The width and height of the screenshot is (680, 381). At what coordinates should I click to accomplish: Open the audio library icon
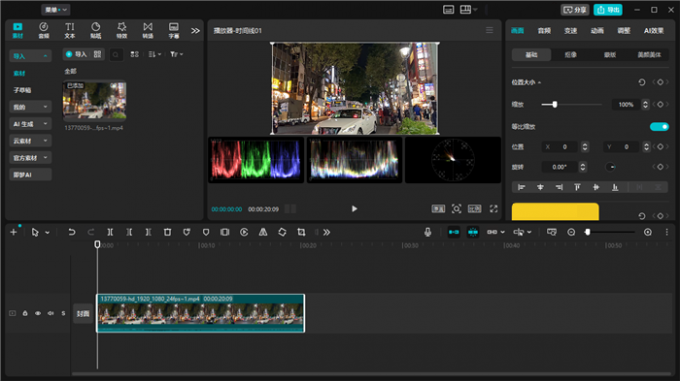click(x=43, y=30)
